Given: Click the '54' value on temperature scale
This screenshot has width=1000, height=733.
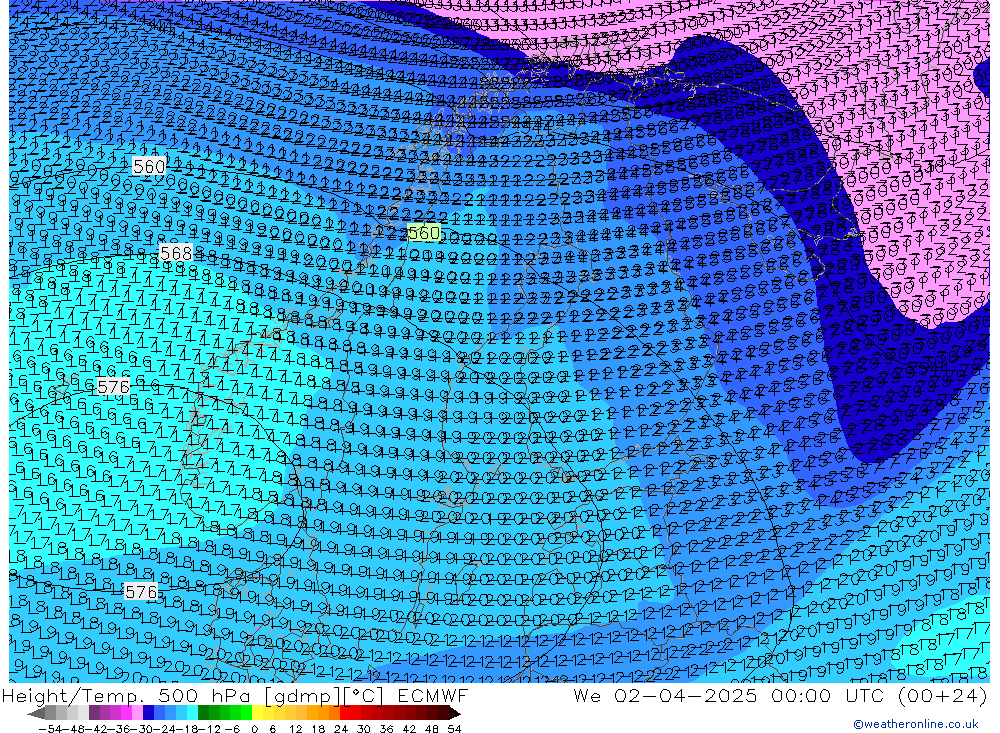Looking at the screenshot, I should [x=454, y=729].
